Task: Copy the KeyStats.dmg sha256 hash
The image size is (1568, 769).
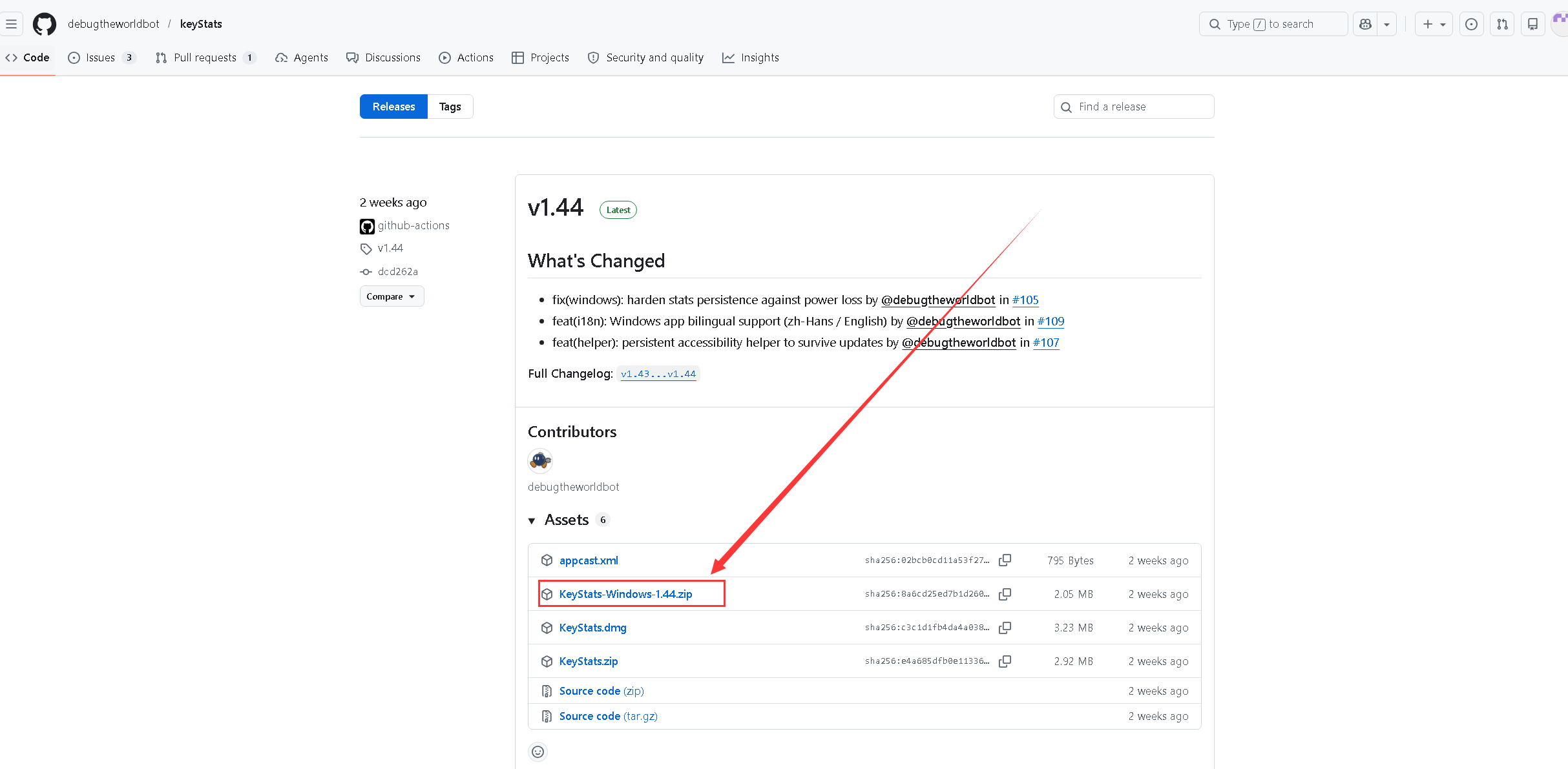Action: pos(1005,628)
